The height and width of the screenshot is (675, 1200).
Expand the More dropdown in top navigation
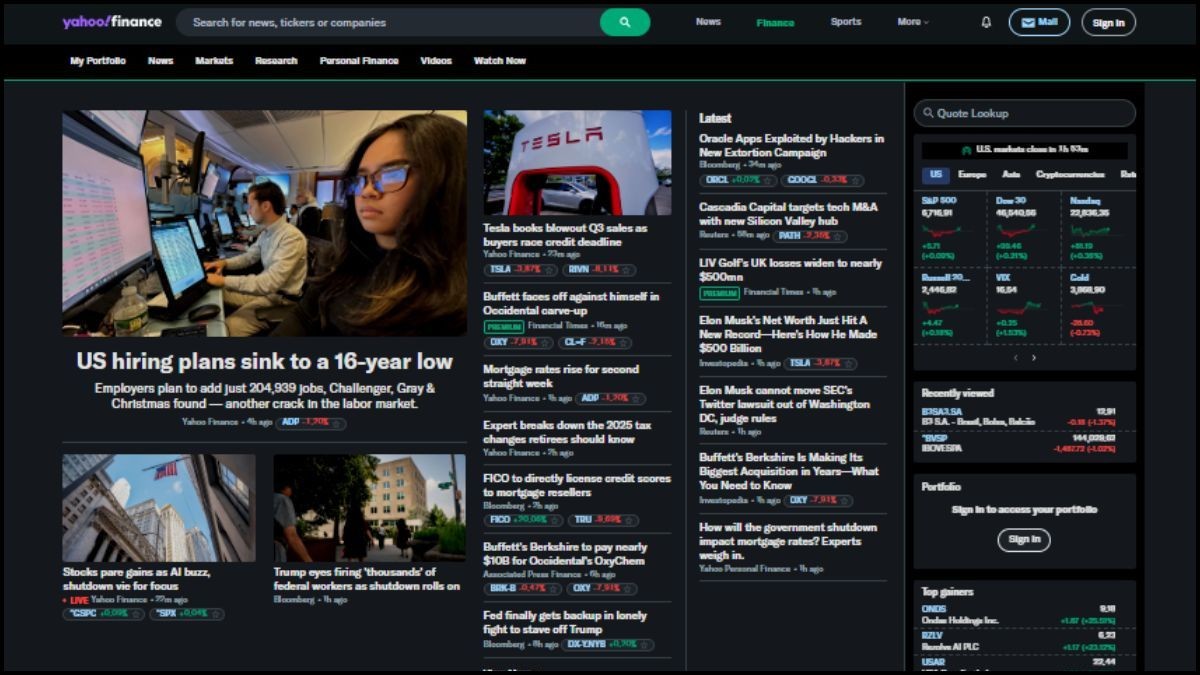[912, 22]
